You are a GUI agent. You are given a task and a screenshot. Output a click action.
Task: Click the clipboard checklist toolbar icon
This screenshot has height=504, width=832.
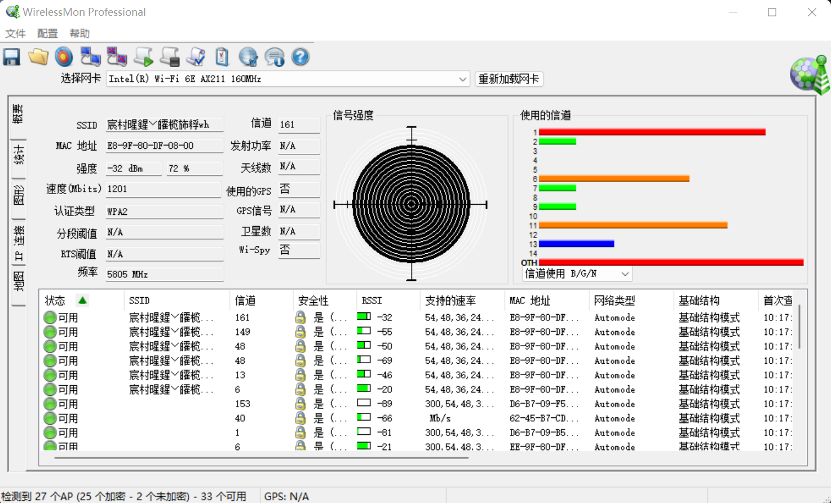tap(222, 57)
